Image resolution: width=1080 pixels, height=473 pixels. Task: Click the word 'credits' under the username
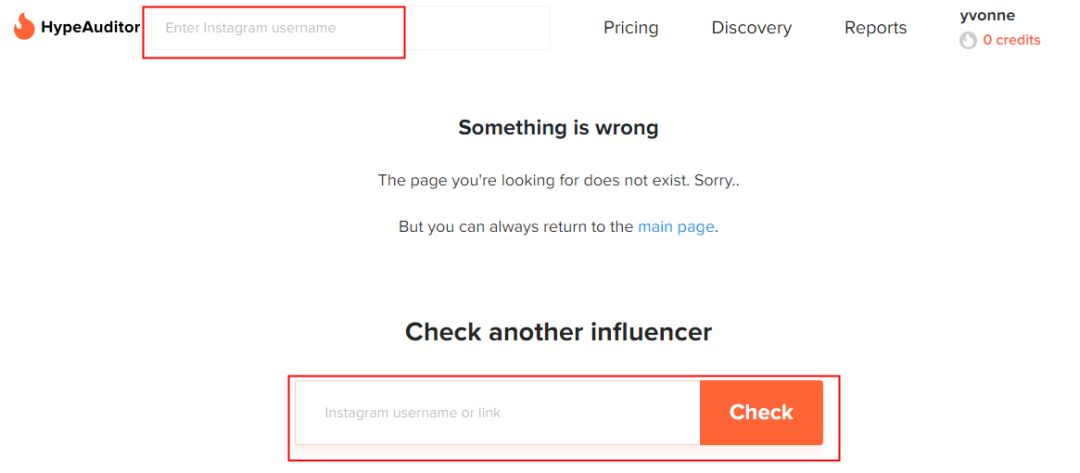[x=1018, y=40]
